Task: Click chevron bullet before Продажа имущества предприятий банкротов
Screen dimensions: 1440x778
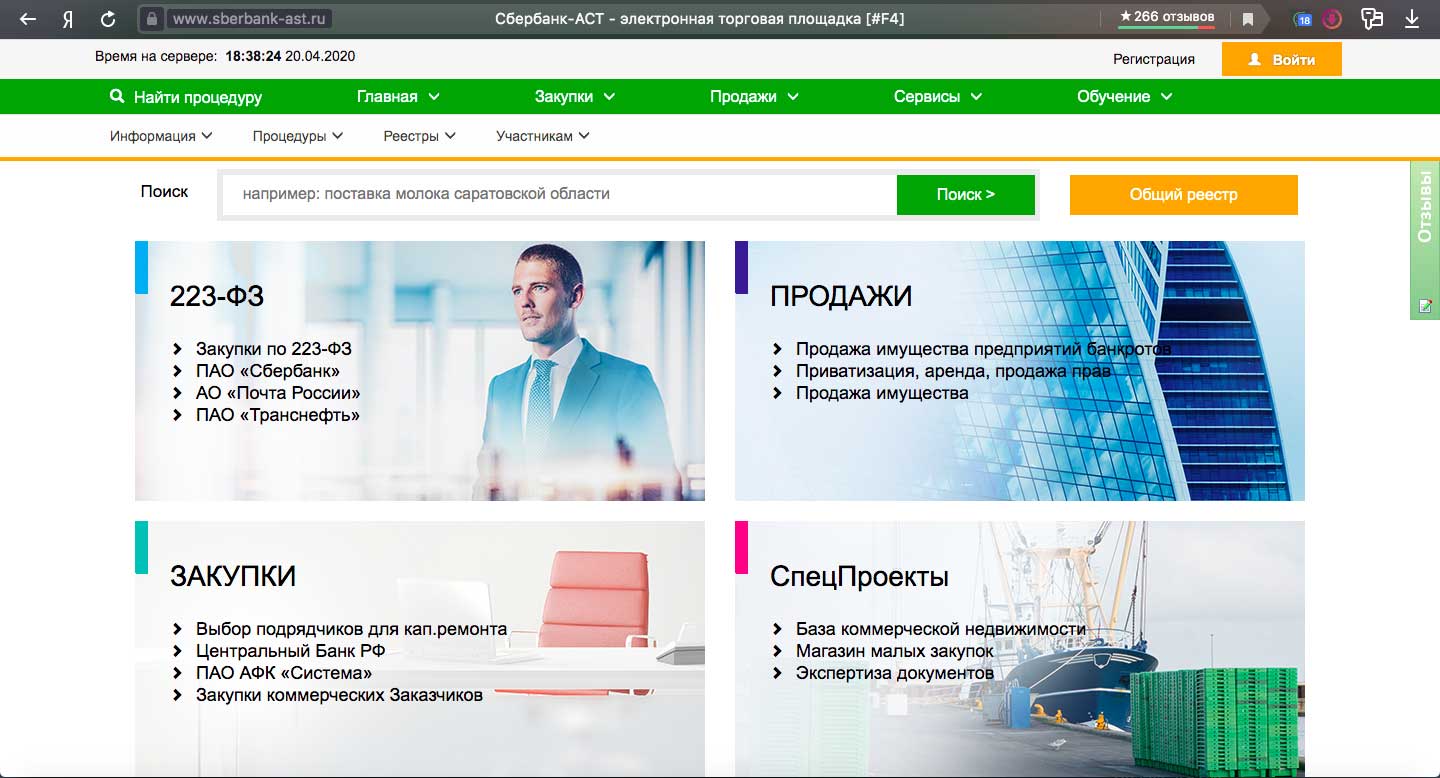Action: coord(777,349)
